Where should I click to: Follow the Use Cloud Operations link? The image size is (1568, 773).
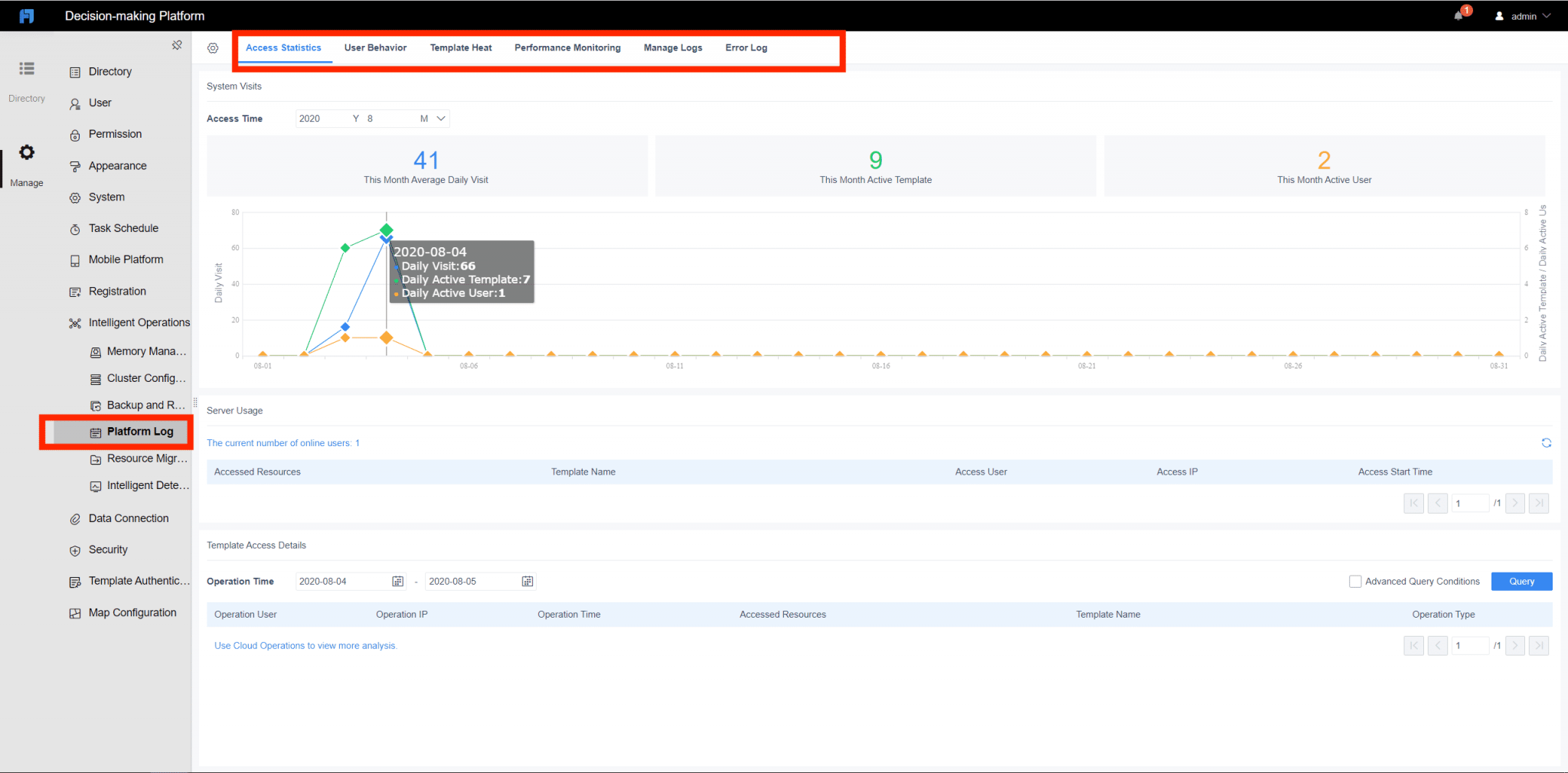[305, 646]
